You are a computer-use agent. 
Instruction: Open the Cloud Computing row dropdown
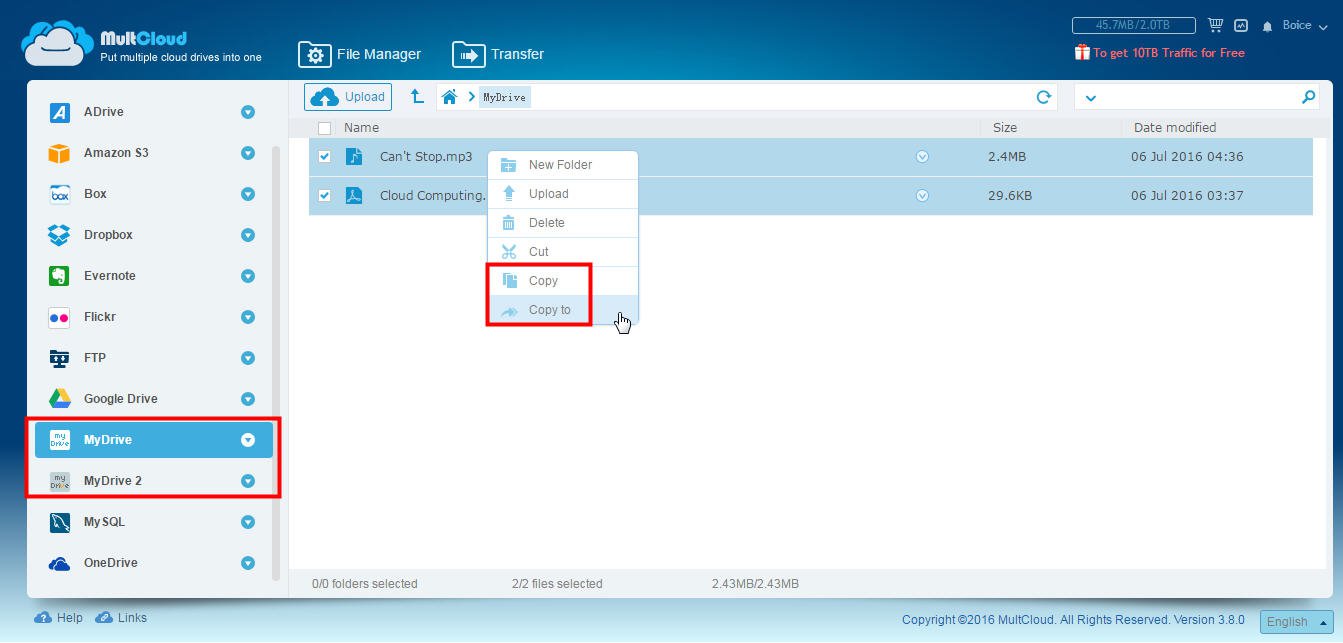(x=923, y=196)
